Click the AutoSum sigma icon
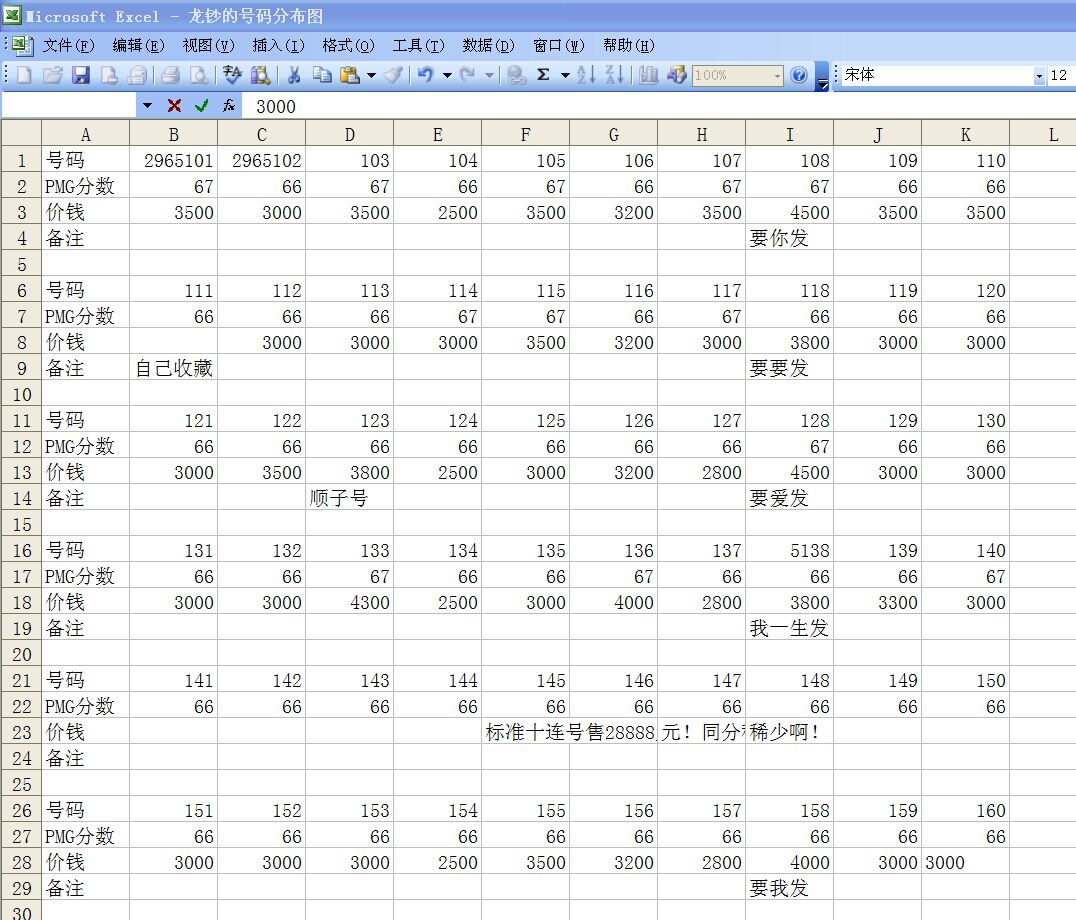 tap(543, 75)
